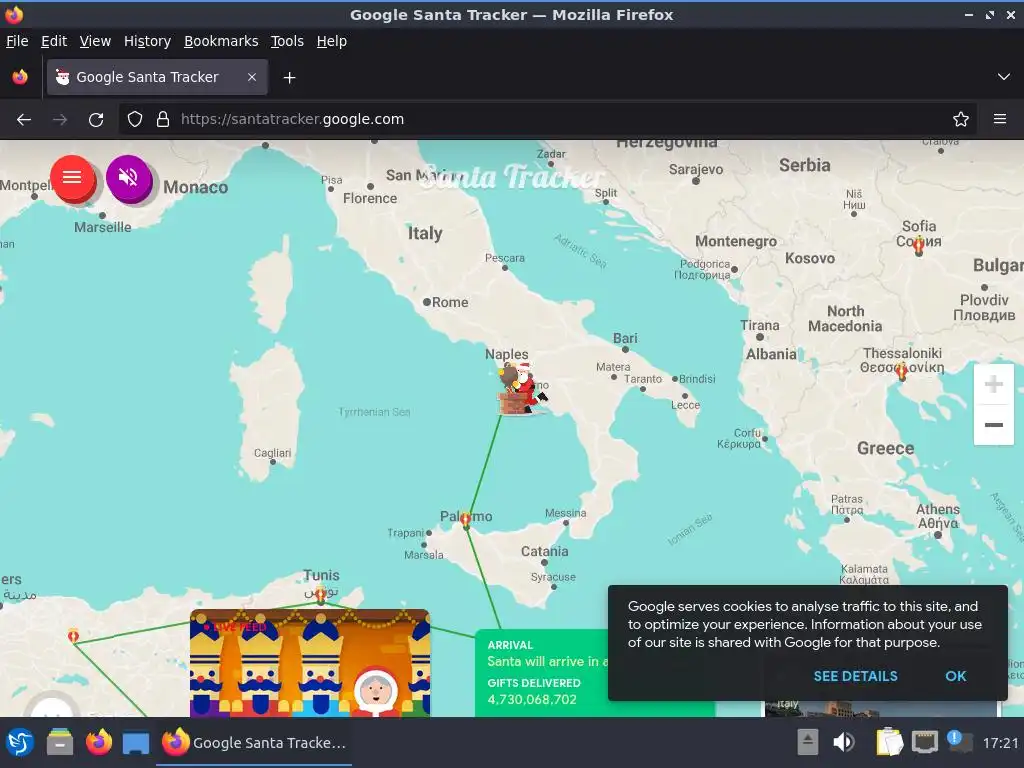Open the Edit menu

tap(54, 41)
